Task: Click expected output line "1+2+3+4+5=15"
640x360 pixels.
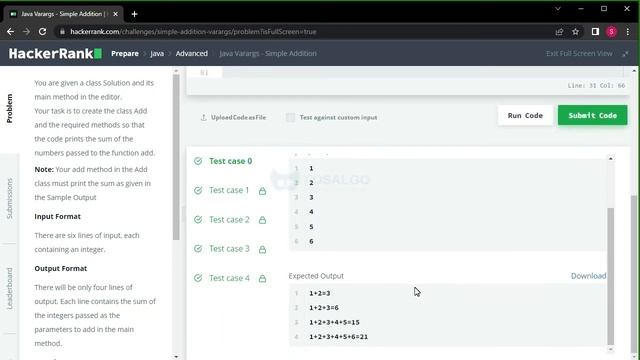Action: coord(334,322)
